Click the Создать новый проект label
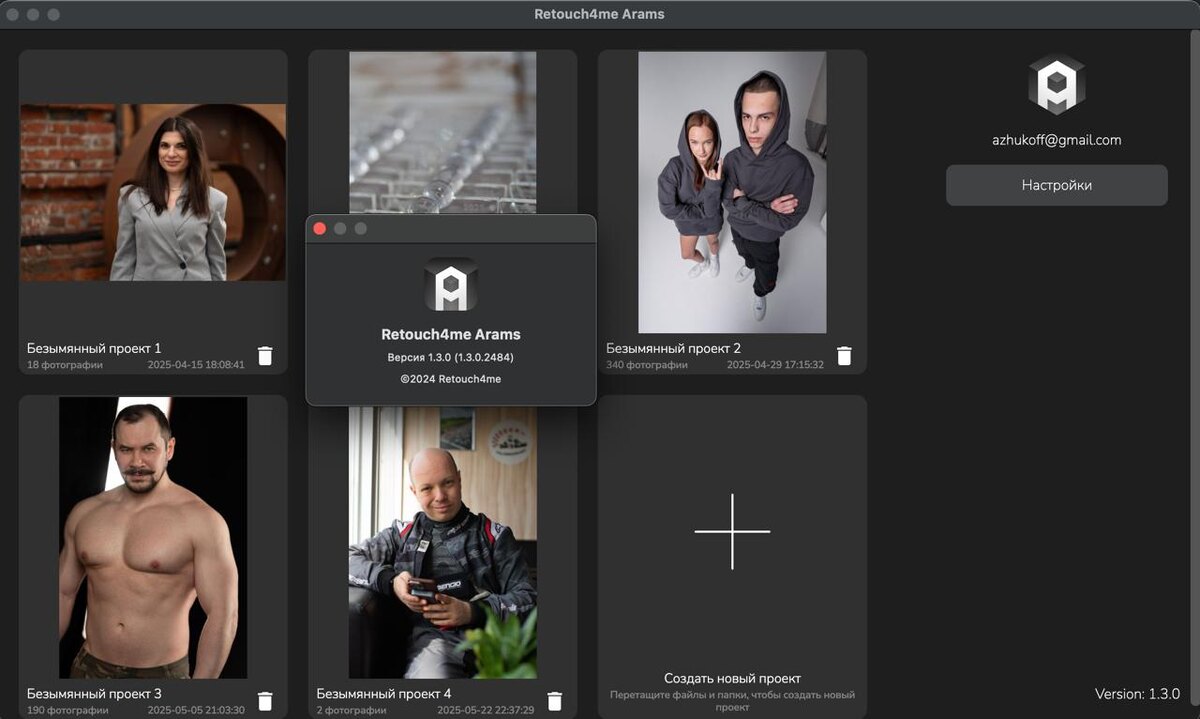The height and width of the screenshot is (719, 1200). (x=732, y=678)
